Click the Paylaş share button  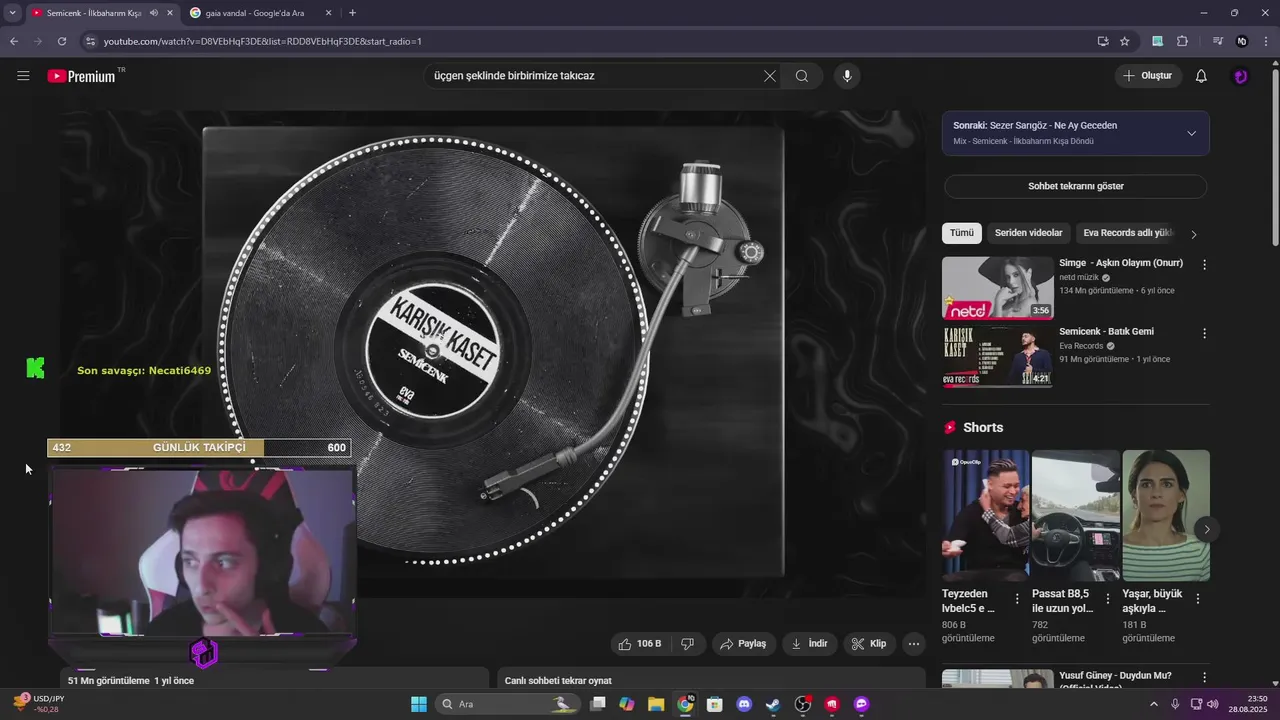(x=743, y=644)
